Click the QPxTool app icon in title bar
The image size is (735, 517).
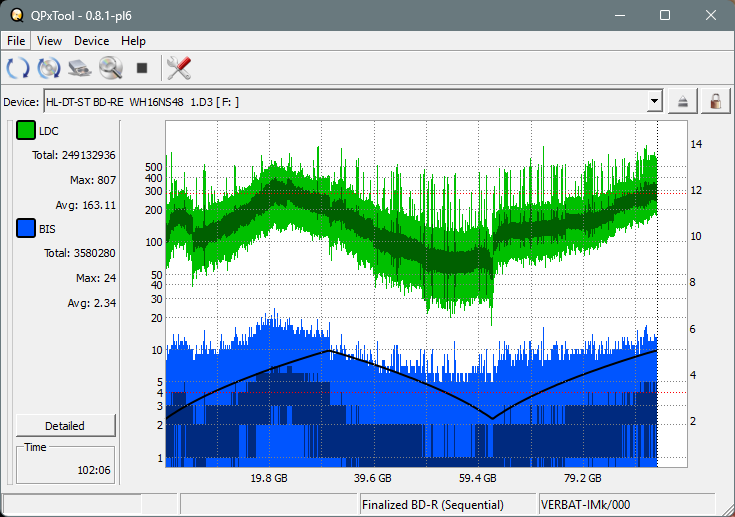pyautogui.click(x=17, y=15)
